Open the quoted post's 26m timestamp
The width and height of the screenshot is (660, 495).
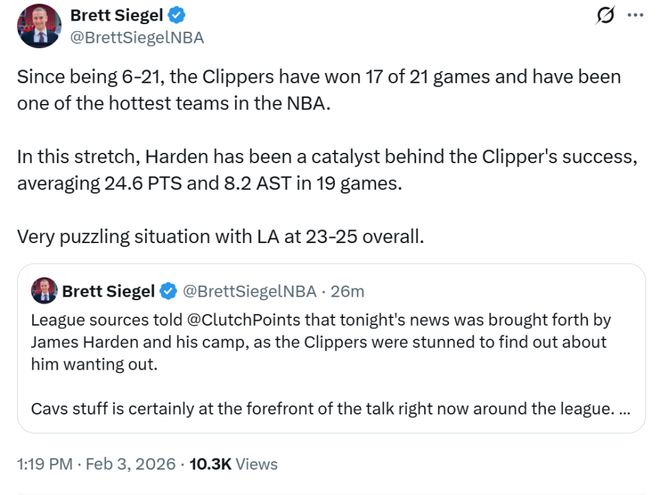point(347,291)
